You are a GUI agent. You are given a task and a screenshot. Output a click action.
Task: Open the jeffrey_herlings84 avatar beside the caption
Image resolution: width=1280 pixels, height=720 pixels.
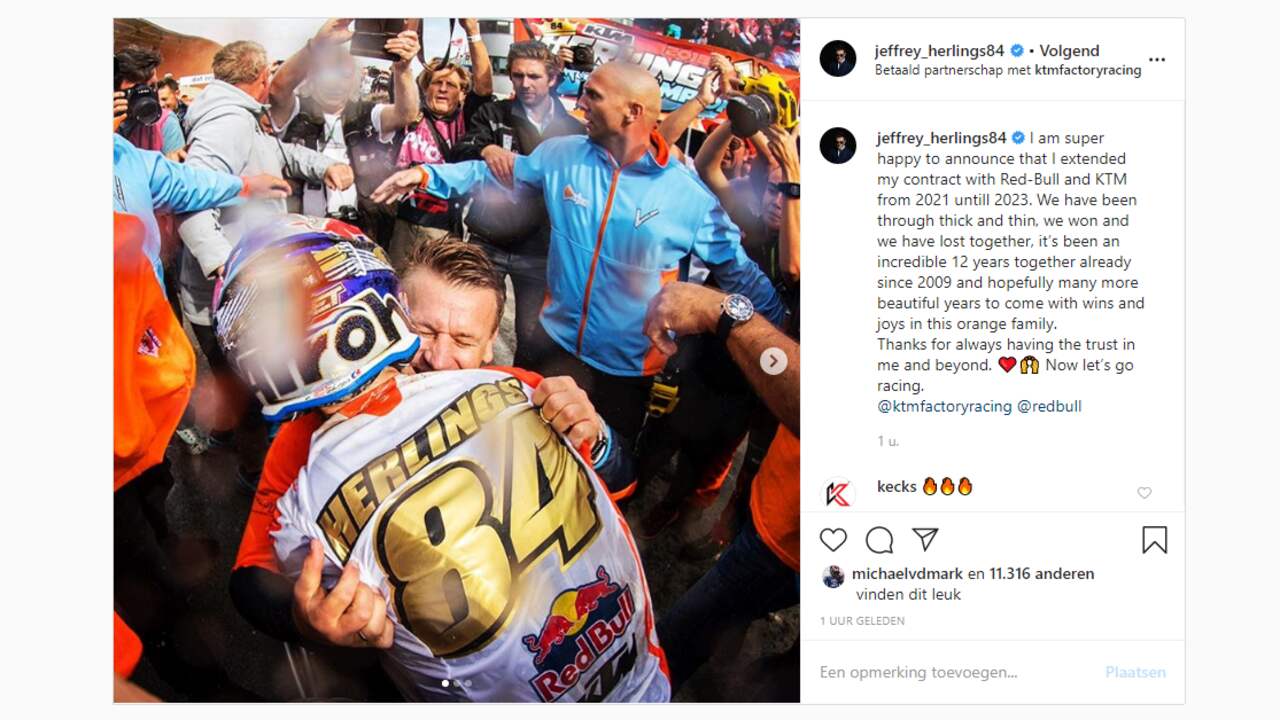pyautogui.click(x=838, y=145)
